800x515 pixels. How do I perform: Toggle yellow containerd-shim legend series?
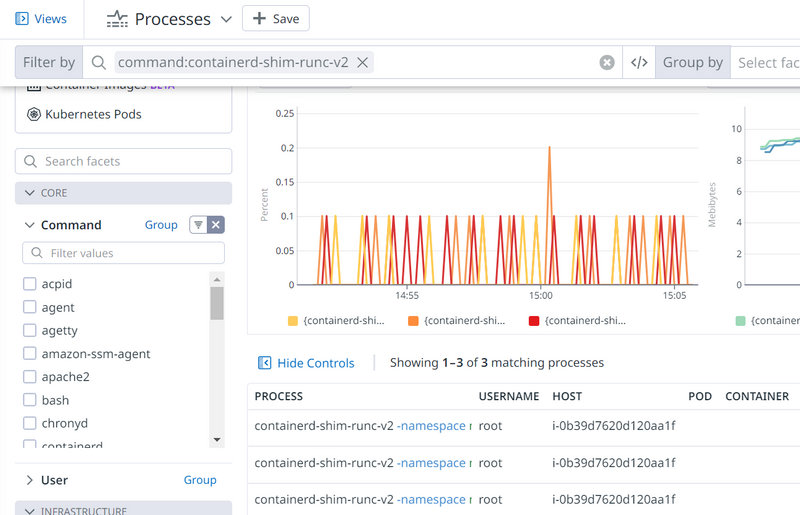click(336, 321)
